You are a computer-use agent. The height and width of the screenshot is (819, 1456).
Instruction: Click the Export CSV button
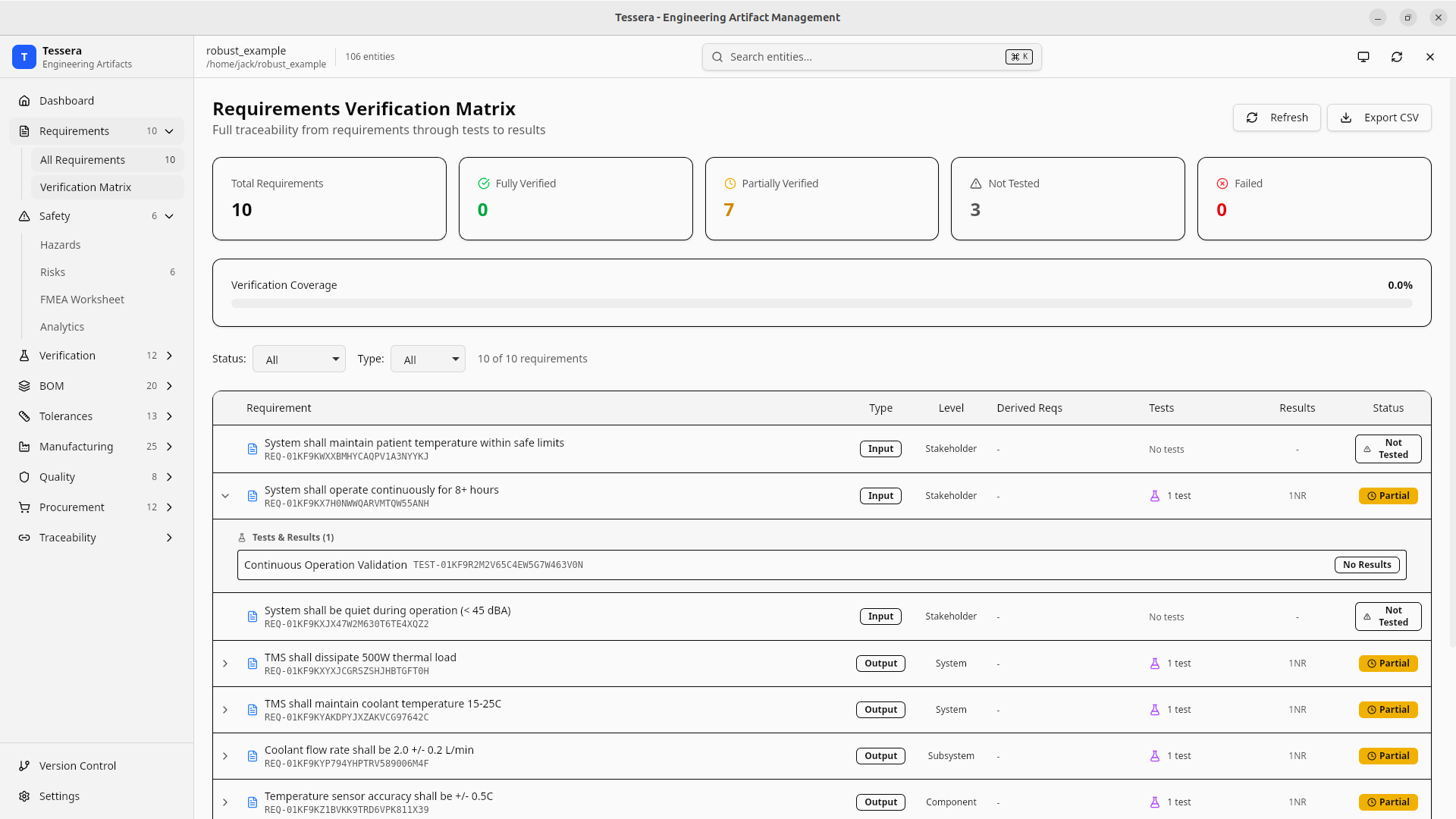[x=1379, y=118]
